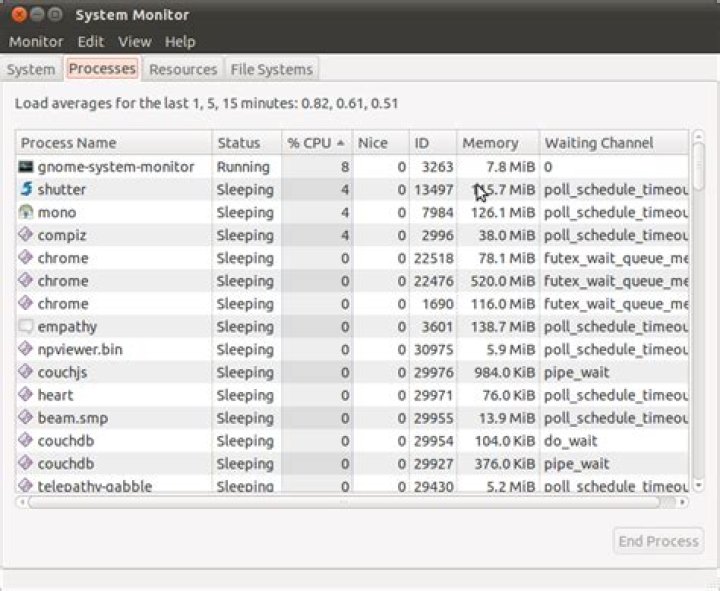Sort by ID column header
Image resolution: width=720 pixels, height=591 pixels.
pyautogui.click(x=433, y=143)
